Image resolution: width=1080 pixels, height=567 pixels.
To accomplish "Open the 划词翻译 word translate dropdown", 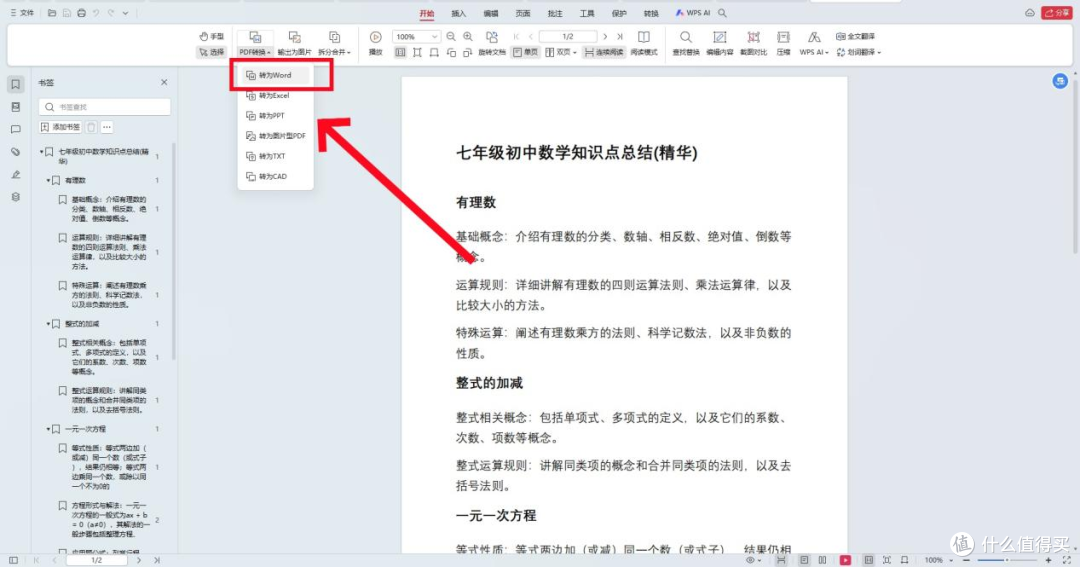I will click(858, 52).
